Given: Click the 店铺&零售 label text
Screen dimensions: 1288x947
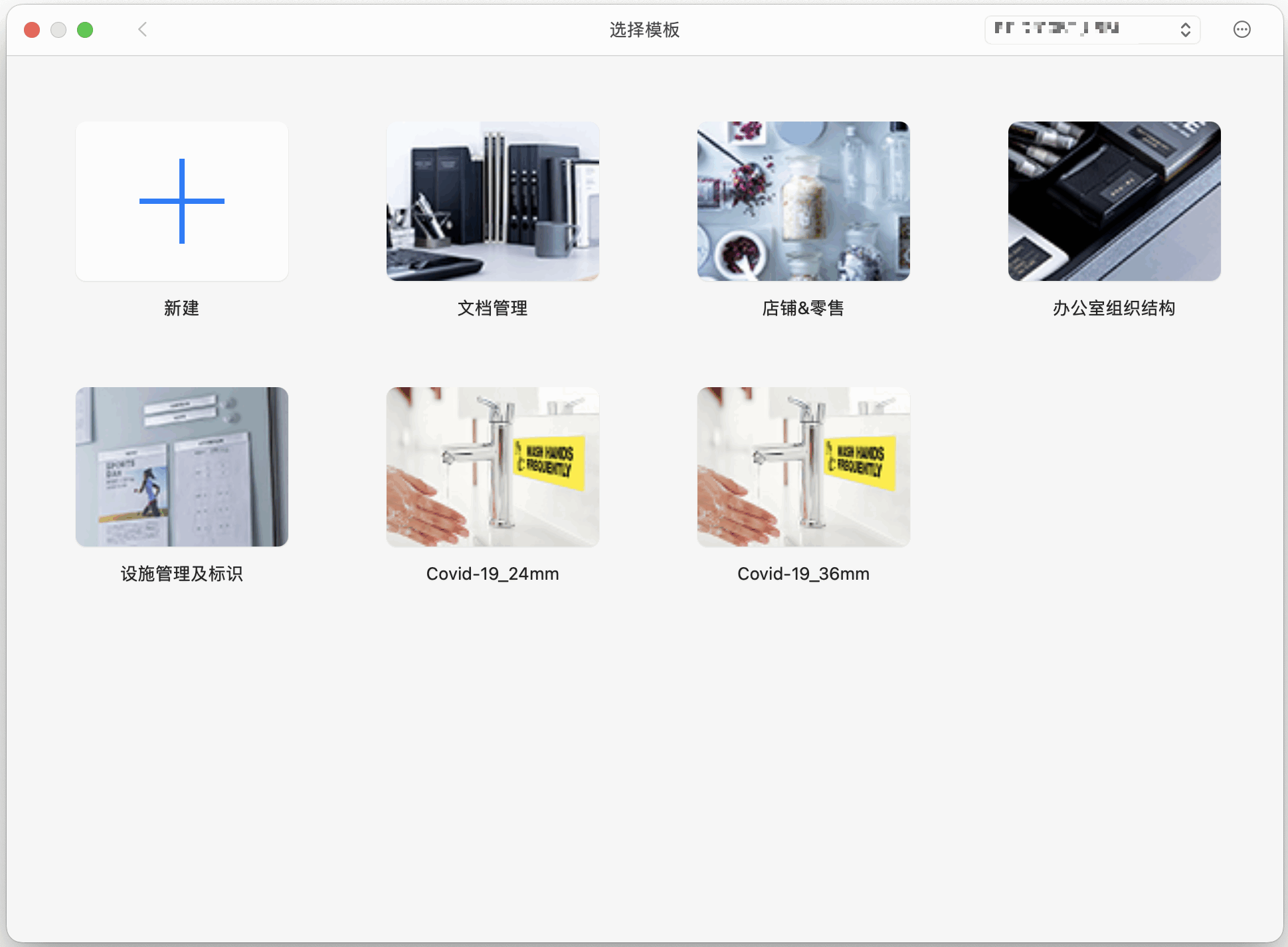Looking at the screenshot, I should tap(803, 308).
